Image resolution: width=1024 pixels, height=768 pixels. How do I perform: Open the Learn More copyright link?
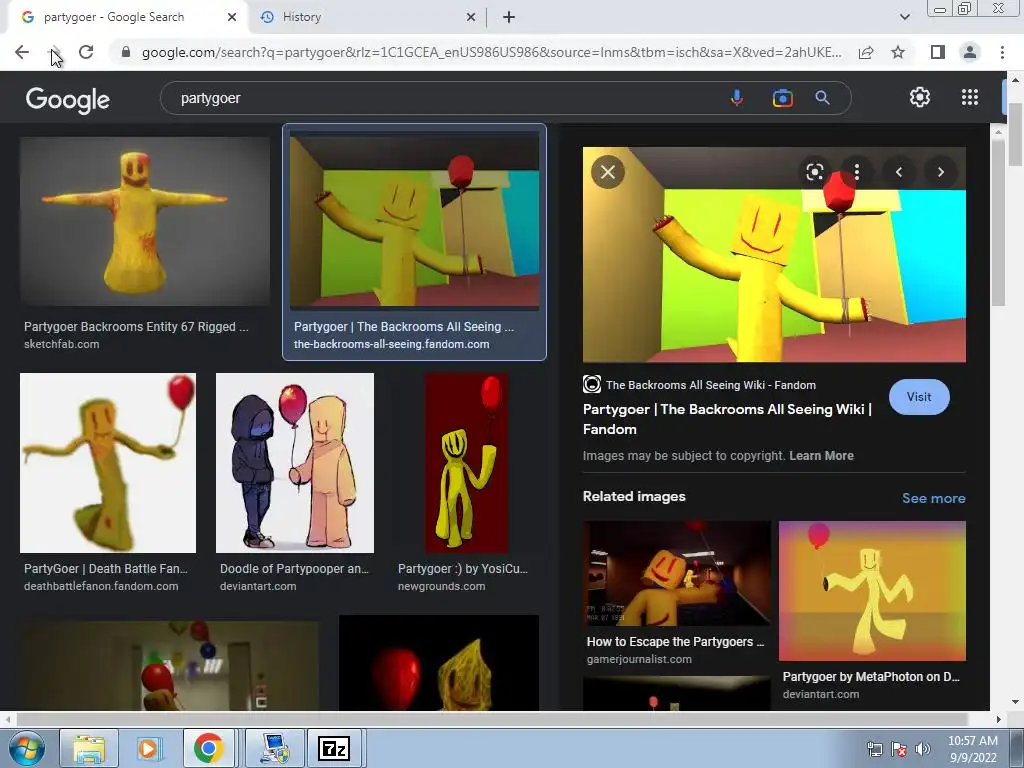pyautogui.click(x=821, y=456)
